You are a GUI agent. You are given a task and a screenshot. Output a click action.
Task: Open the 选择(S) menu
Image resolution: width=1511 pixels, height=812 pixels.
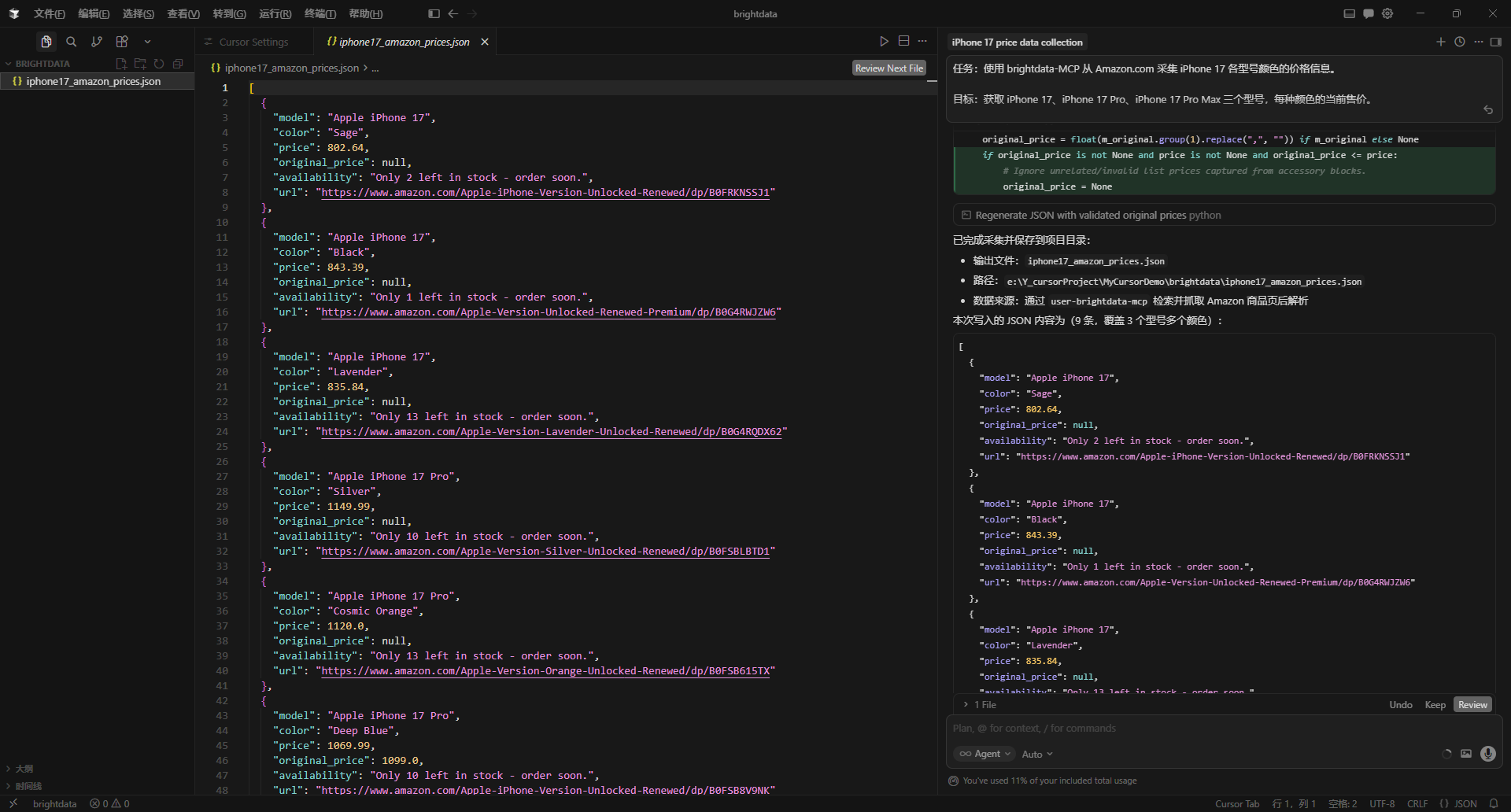click(139, 14)
